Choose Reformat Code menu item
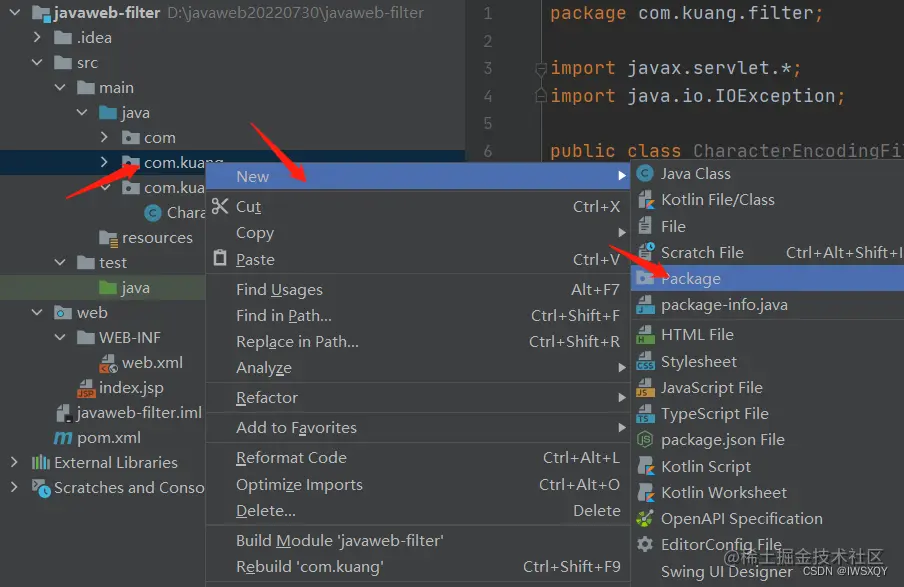 (418, 457)
